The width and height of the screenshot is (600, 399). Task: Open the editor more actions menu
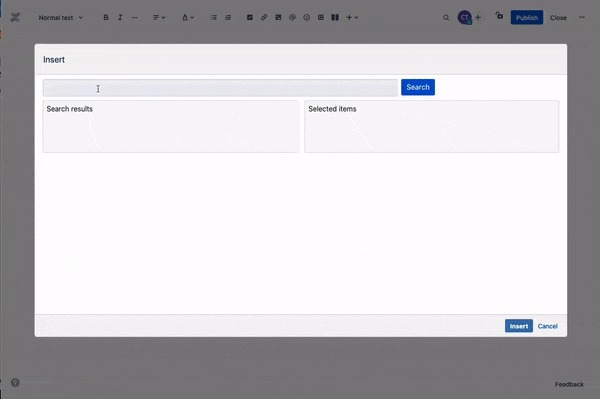point(582,18)
